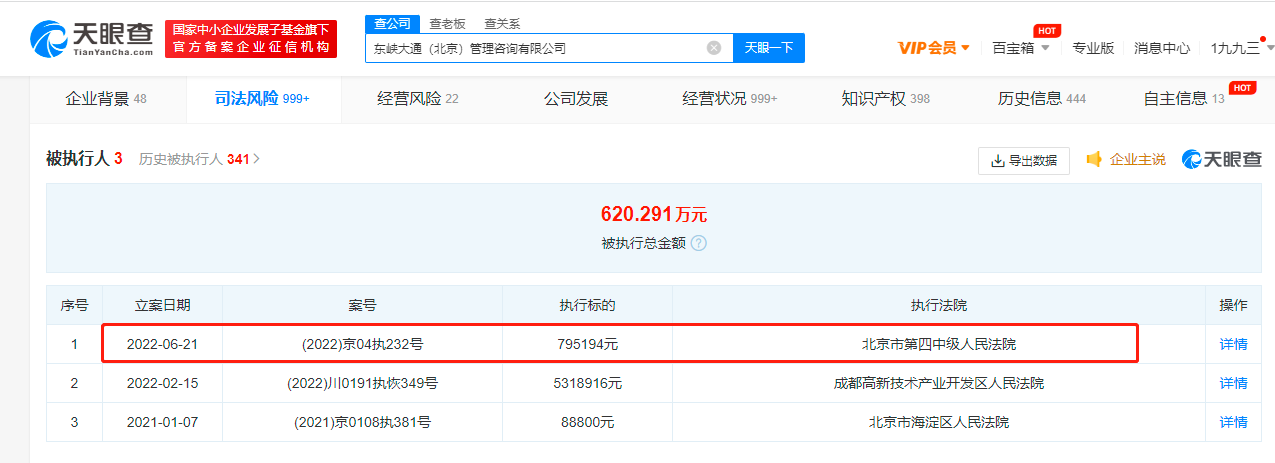Click the 立案日期 column header
Image resolution: width=1275 pixels, height=463 pixels.
(162, 305)
